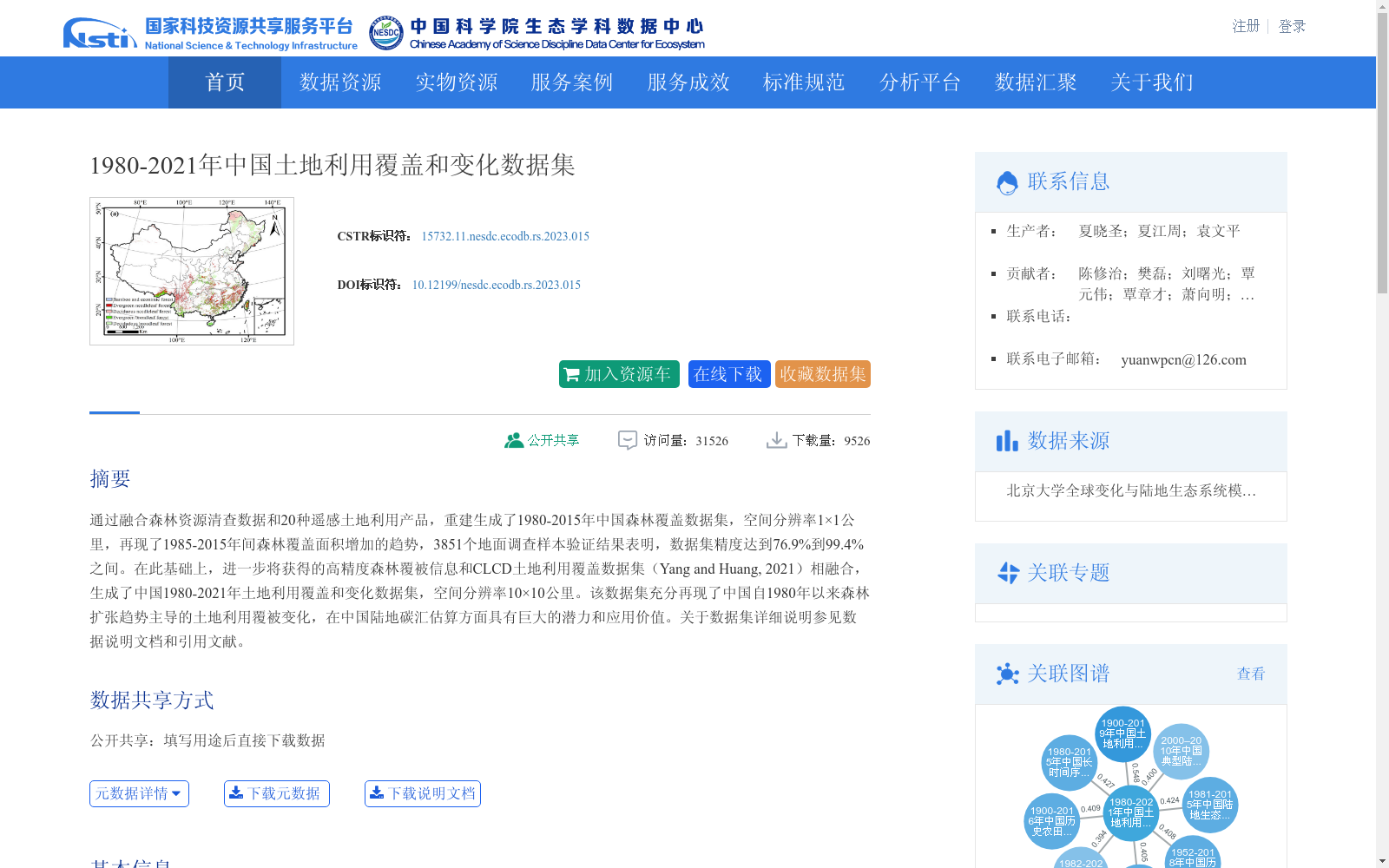1389x868 pixels.
Task: Open the 标准规范 menu
Action: (x=804, y=82)
